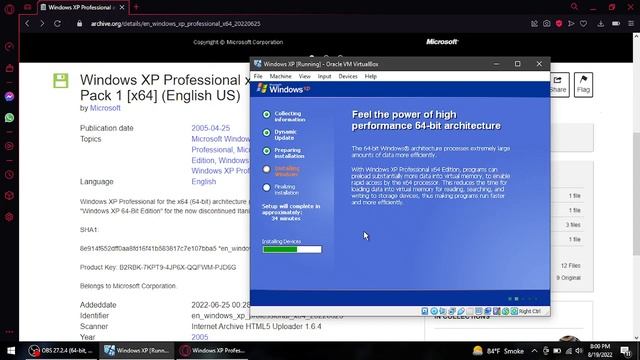Click the red ad blocker shield icon
Image resolution: width=640 pixels, height=360 pixels.
(559, 24)
